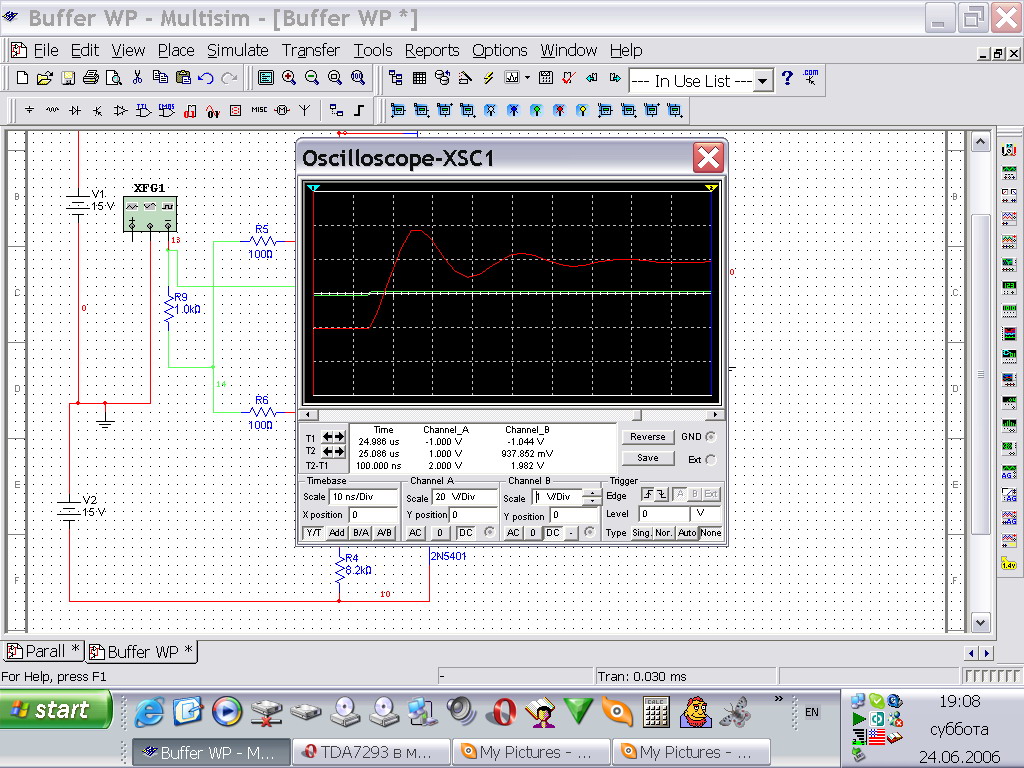Screen dimensions: 1024x768
Task: Decrease Channel B scale with down stepper
Action: [592, 501]
